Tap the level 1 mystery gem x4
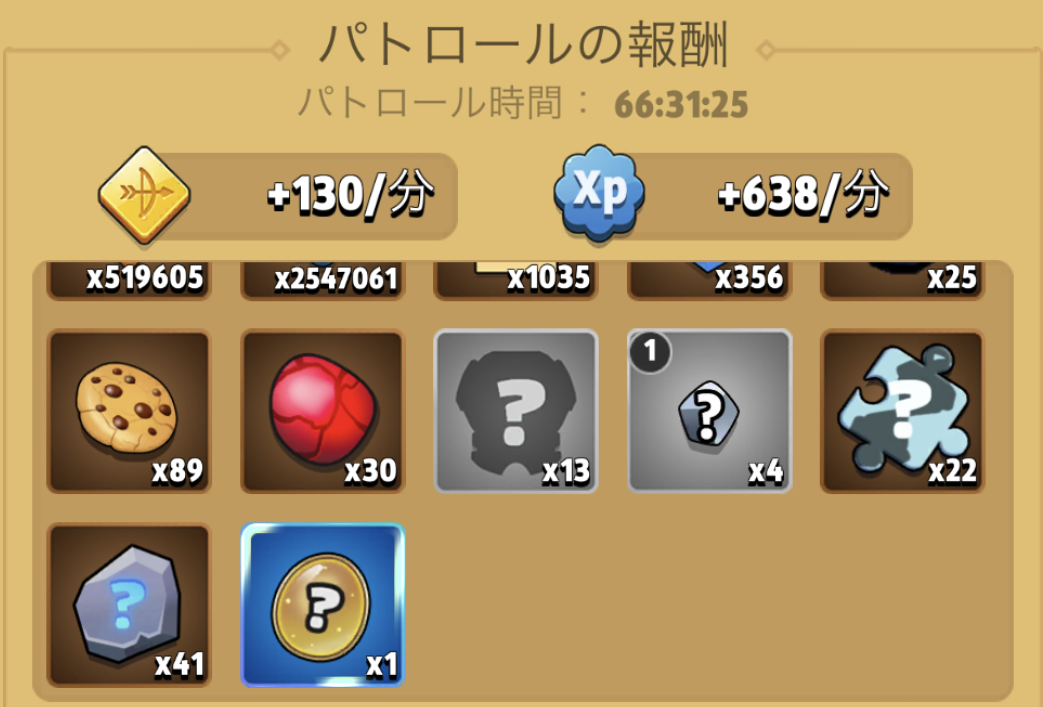This screenshot has width=1043, height=707. [709, 412]
